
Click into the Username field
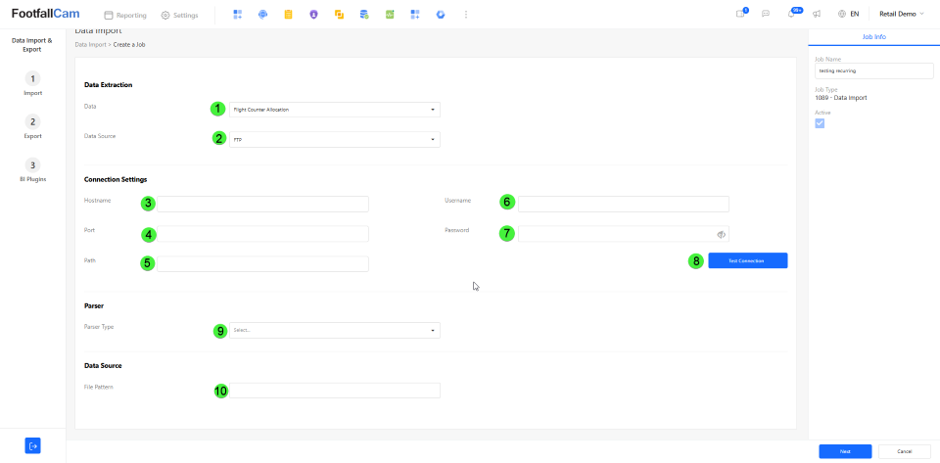[x=623, y=204]
